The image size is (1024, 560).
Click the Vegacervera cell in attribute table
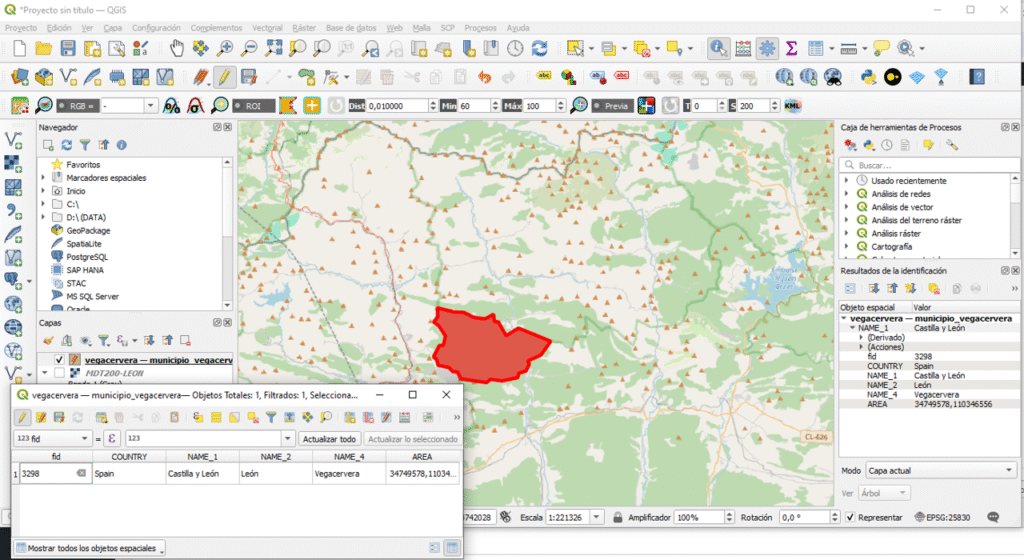point(349,474)
